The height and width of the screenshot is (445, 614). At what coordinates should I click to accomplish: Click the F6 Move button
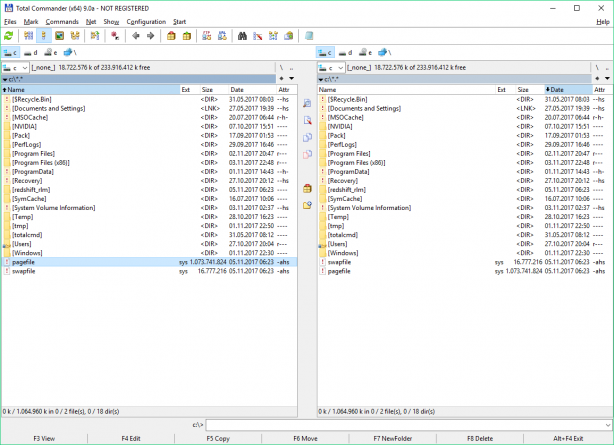[305, 438]
